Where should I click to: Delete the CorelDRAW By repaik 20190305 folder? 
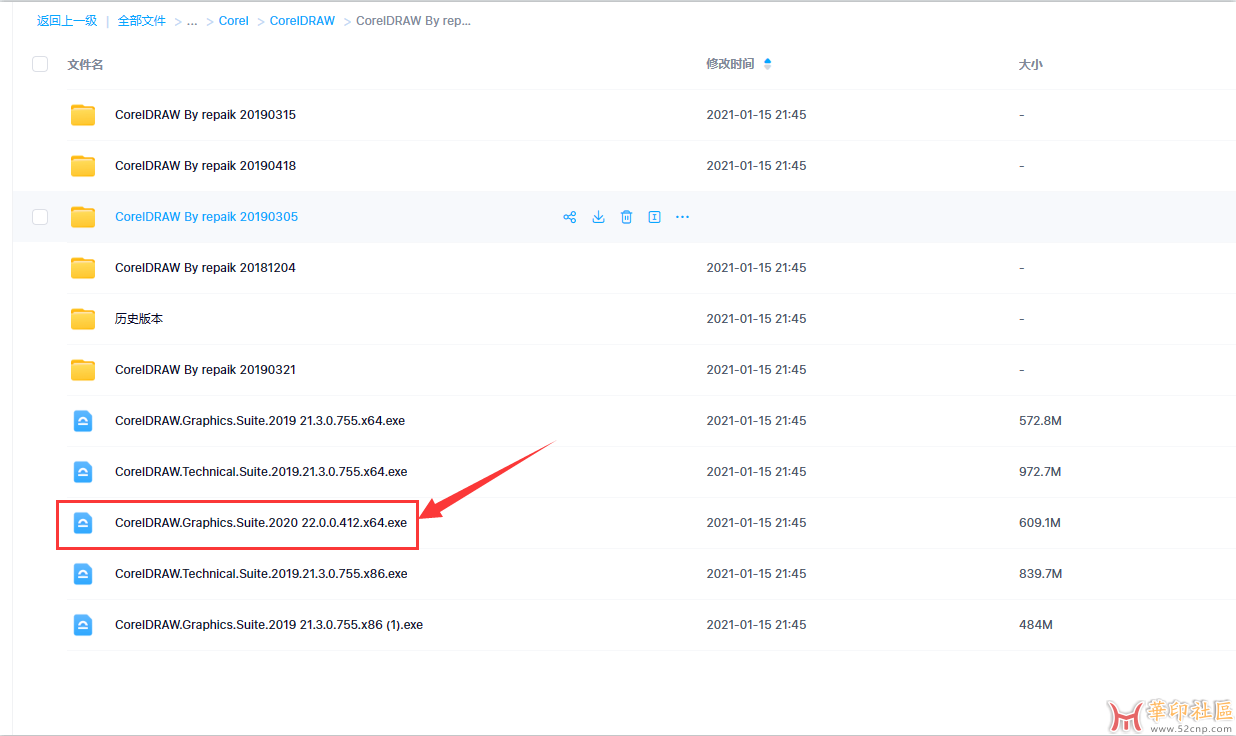(626, 217)
